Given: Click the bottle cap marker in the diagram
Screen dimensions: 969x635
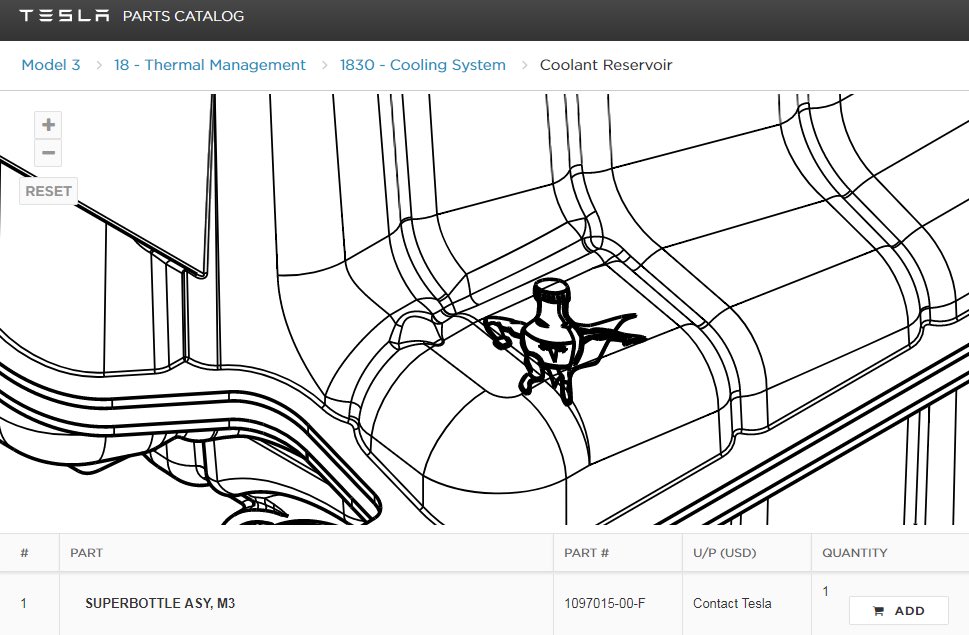Looking at the screenshot, I should click(551, 288).
